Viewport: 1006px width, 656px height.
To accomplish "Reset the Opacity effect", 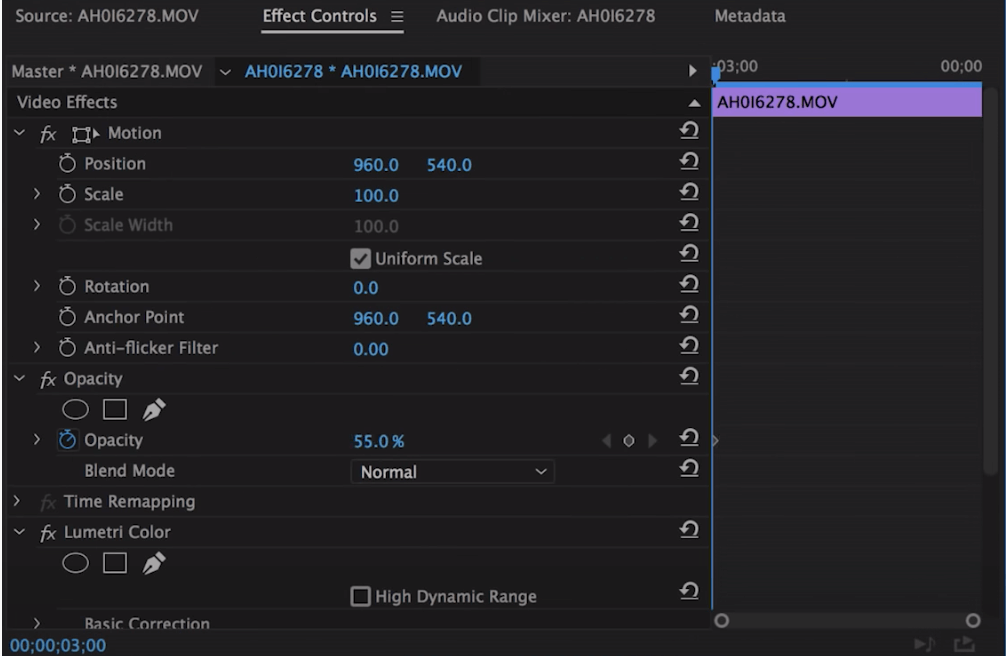I will point(689,377).
